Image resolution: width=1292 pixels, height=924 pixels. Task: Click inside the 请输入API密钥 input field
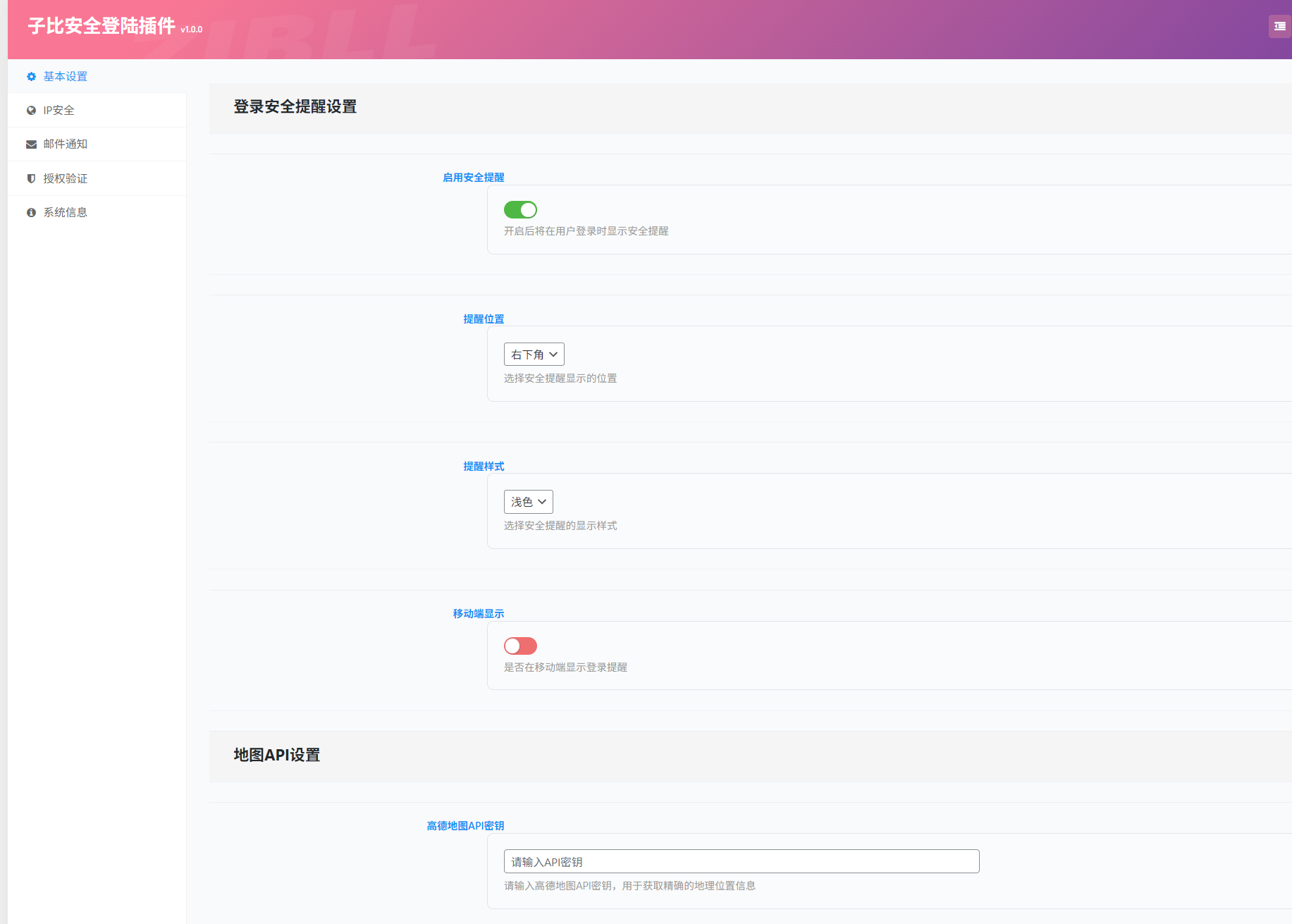click(x=740, y=861)
